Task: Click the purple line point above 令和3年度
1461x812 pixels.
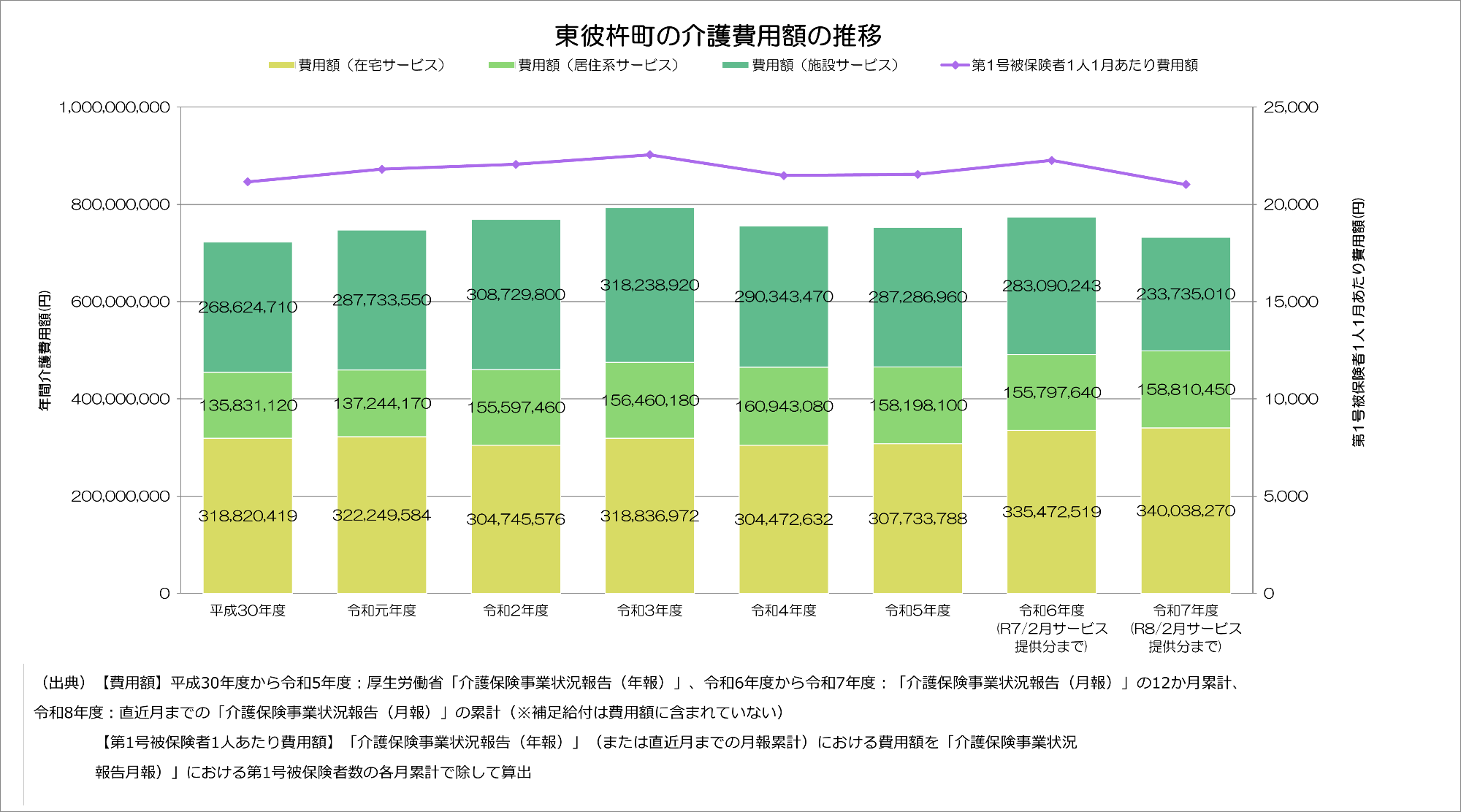Action: pyautogui.click(x=649, y=155)
